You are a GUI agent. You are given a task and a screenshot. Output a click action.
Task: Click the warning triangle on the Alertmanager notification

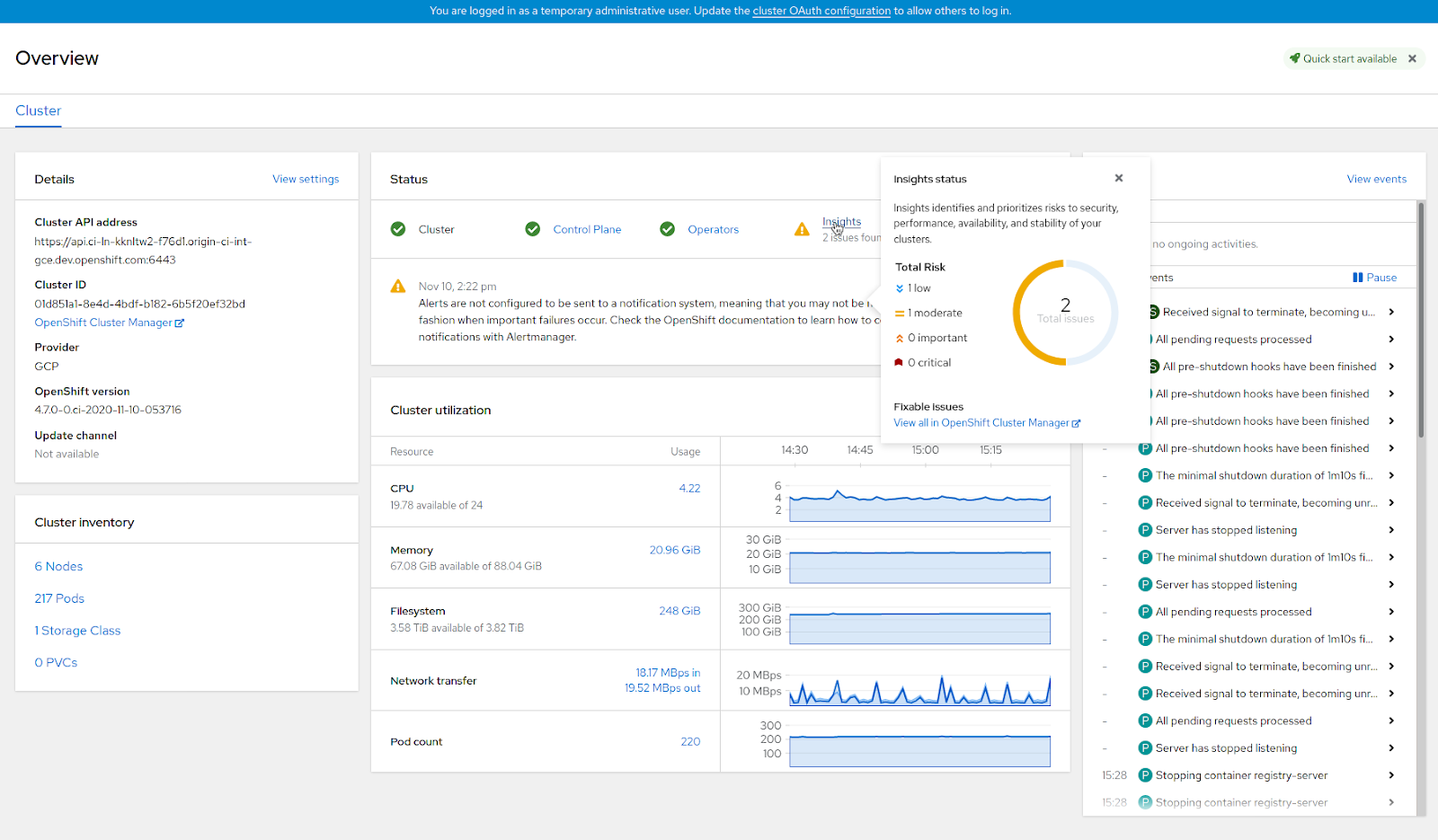point(398,286)
